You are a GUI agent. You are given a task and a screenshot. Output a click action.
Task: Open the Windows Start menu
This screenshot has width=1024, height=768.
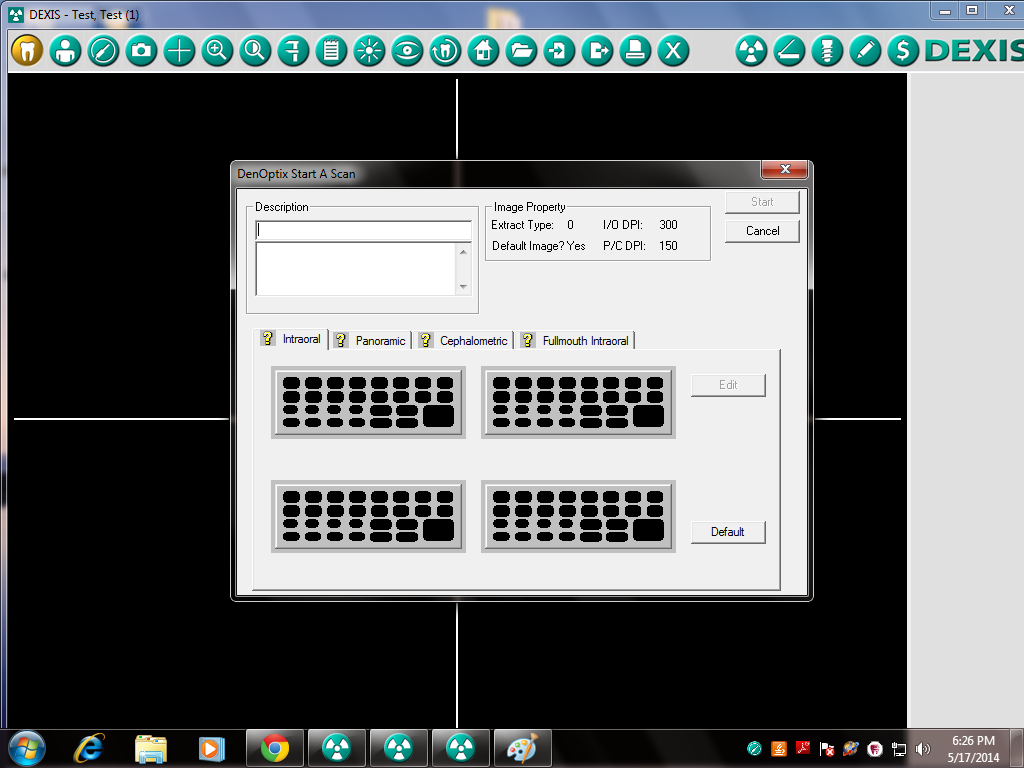[27, 748]
